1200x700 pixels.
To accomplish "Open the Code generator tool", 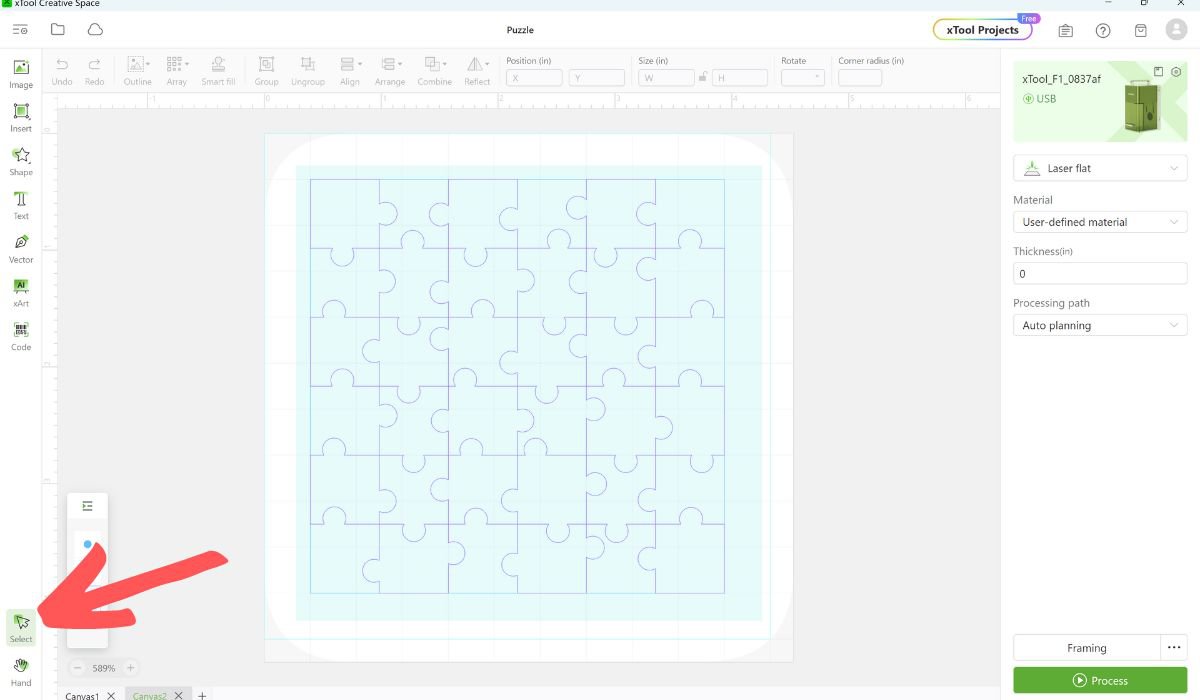I will [20, 336].
